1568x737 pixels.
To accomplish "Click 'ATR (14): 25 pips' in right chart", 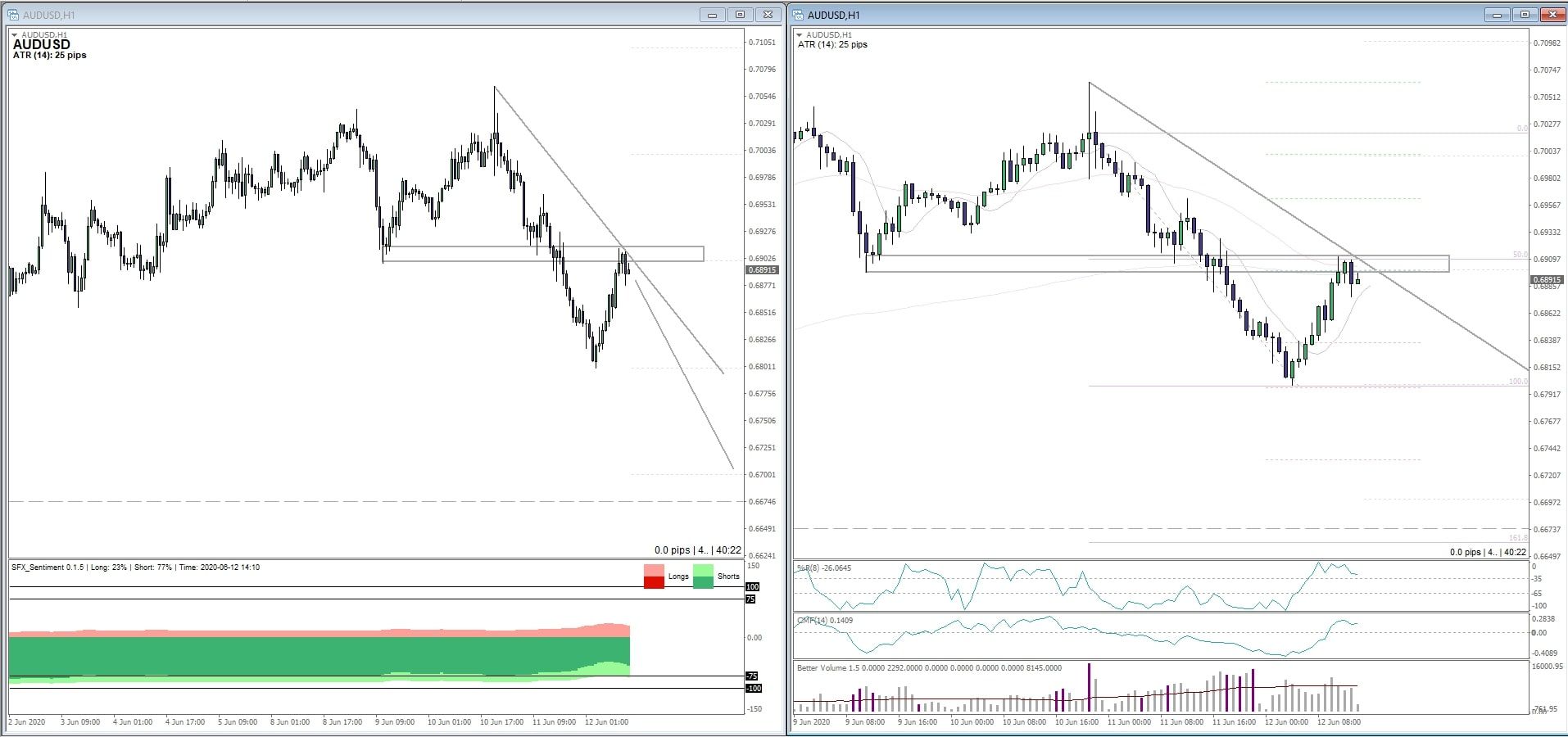I will [832, 45].
